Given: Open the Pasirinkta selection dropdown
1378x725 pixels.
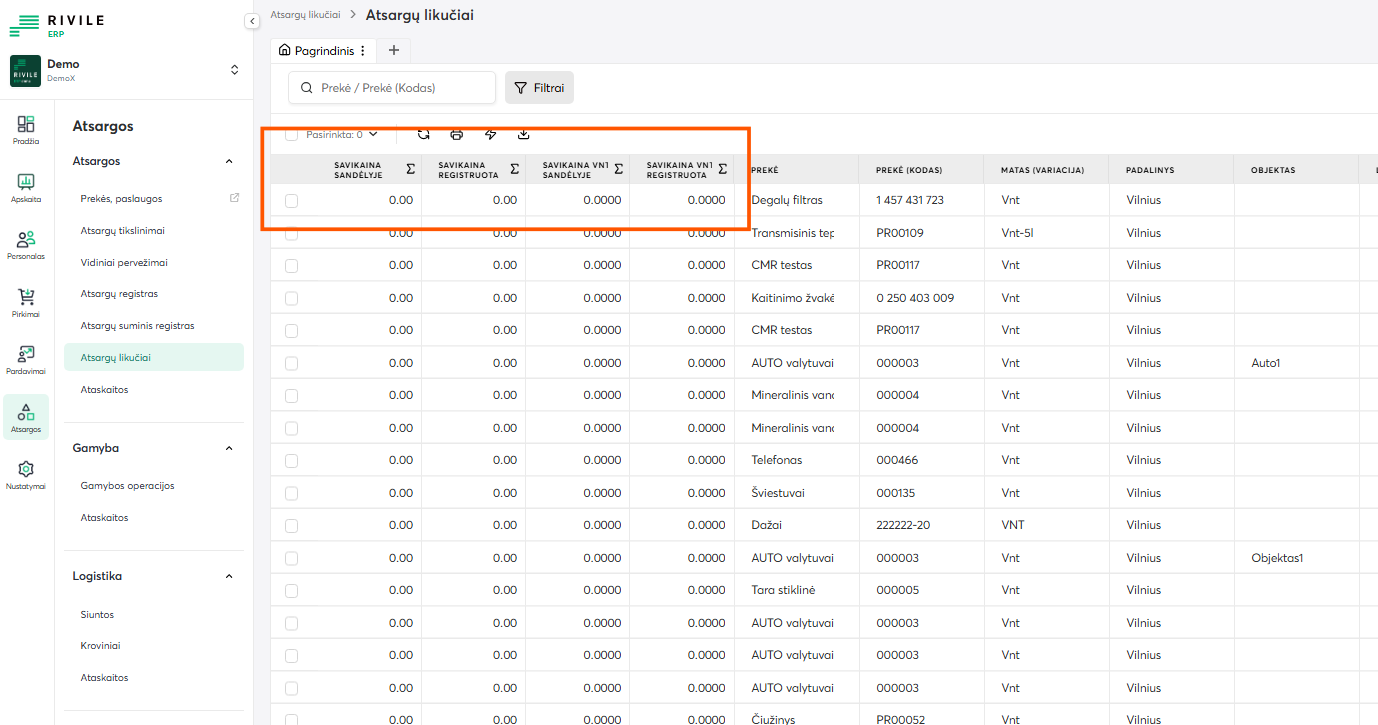Looking at the screenshot, I should click(341, 134).
